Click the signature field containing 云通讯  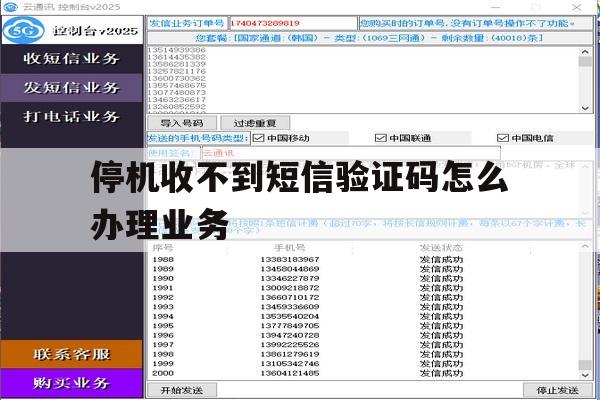pos(351,153)
